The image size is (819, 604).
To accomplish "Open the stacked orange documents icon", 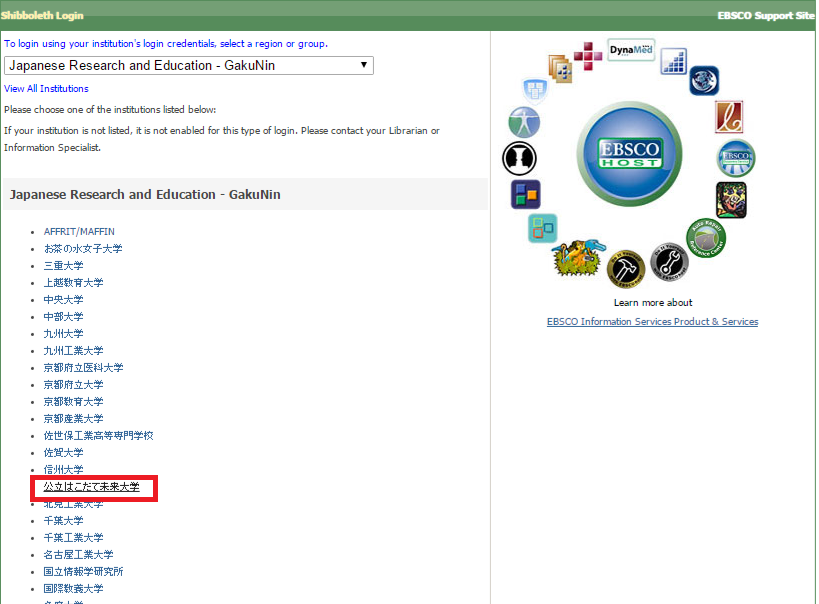I will click(x=560, y=68).
